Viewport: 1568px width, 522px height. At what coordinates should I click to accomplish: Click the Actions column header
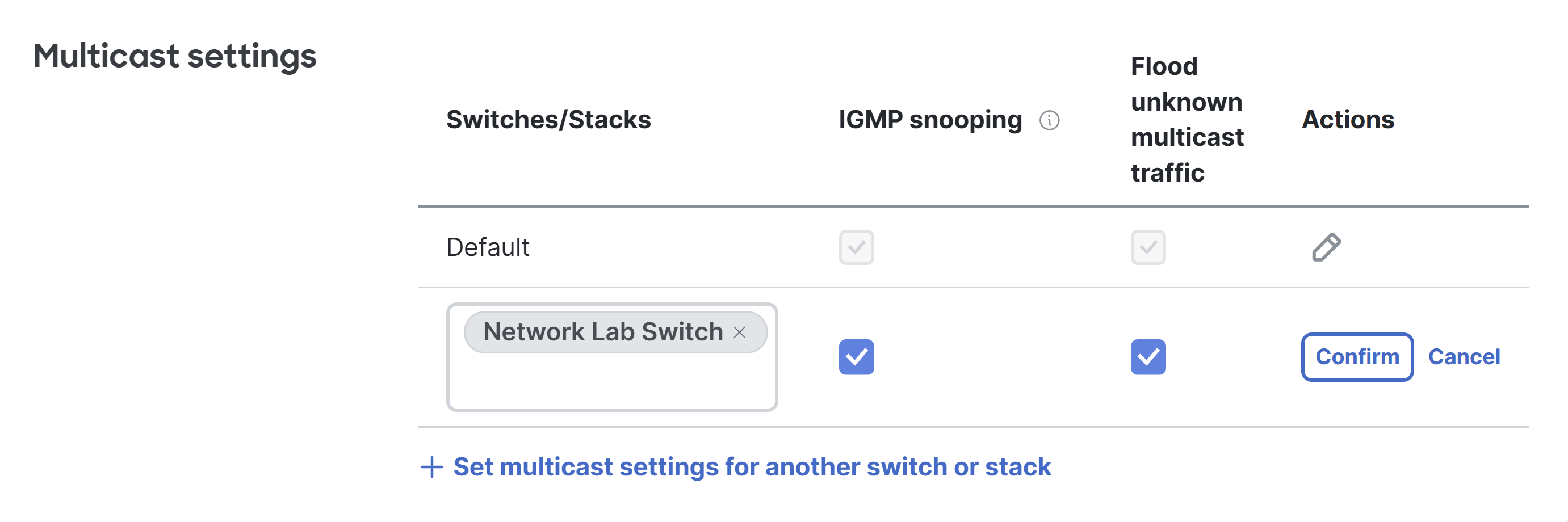(x=1348, y=120)
